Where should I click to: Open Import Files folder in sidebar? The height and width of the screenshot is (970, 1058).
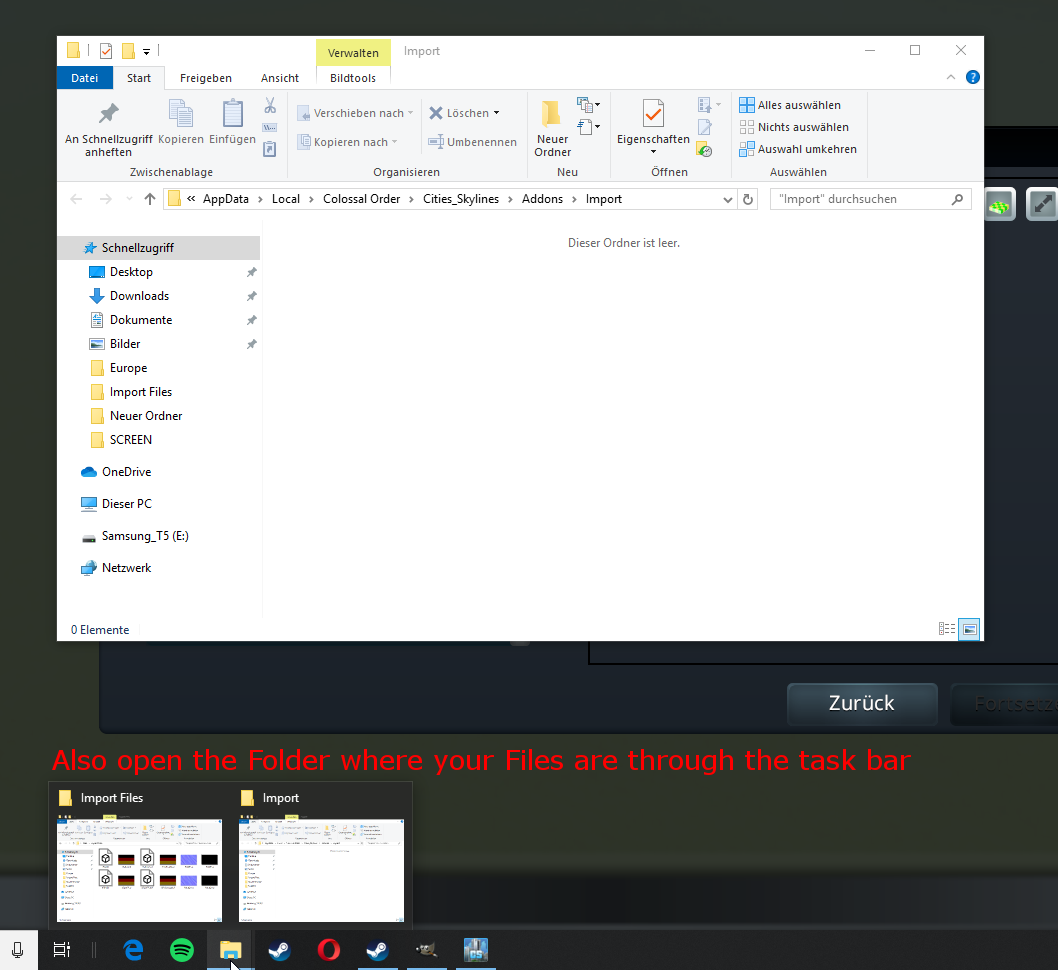coord(141,392)
